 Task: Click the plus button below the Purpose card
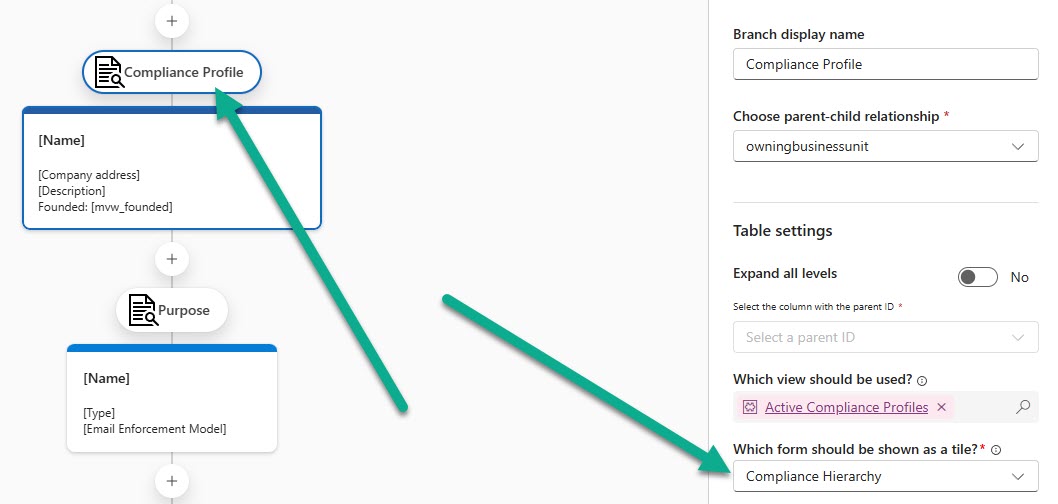[x=172, y=478]
